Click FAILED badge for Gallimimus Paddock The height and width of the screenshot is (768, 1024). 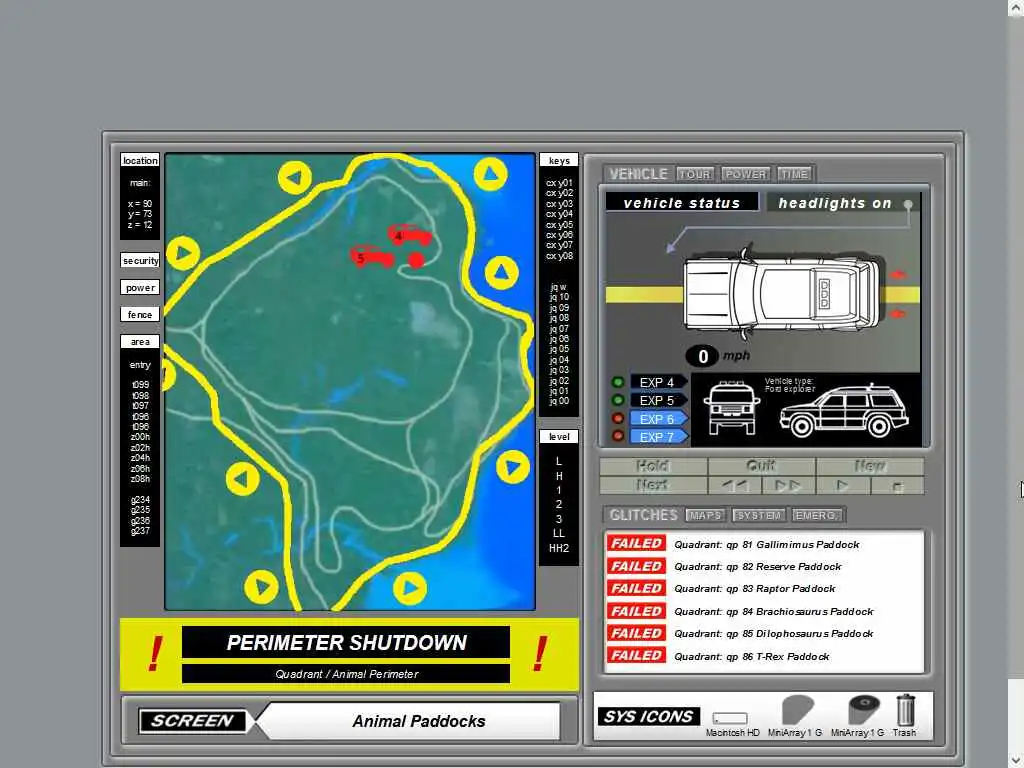636,543
